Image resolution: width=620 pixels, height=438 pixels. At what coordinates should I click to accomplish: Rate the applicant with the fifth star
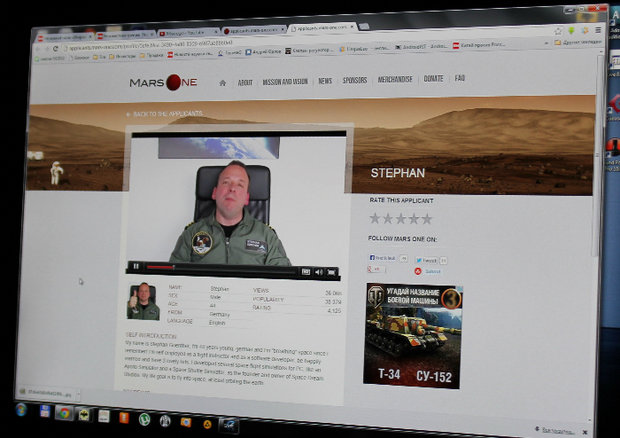click(427, 218)
